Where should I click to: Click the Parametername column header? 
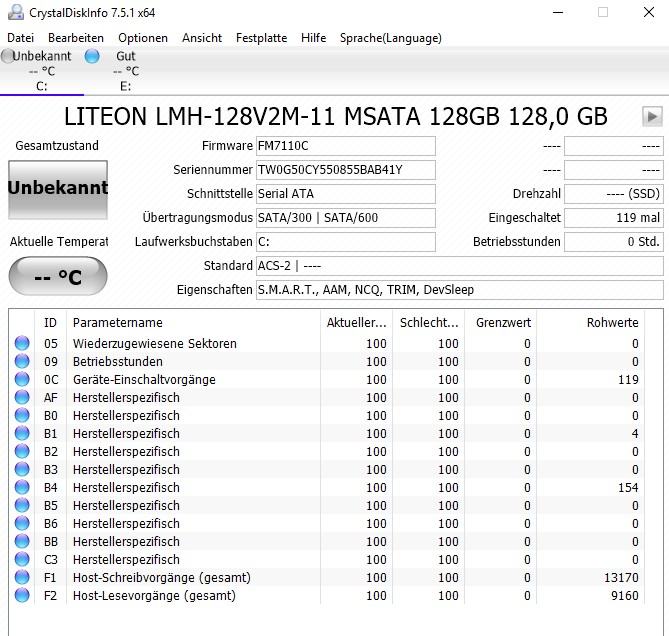click(193, 323)
